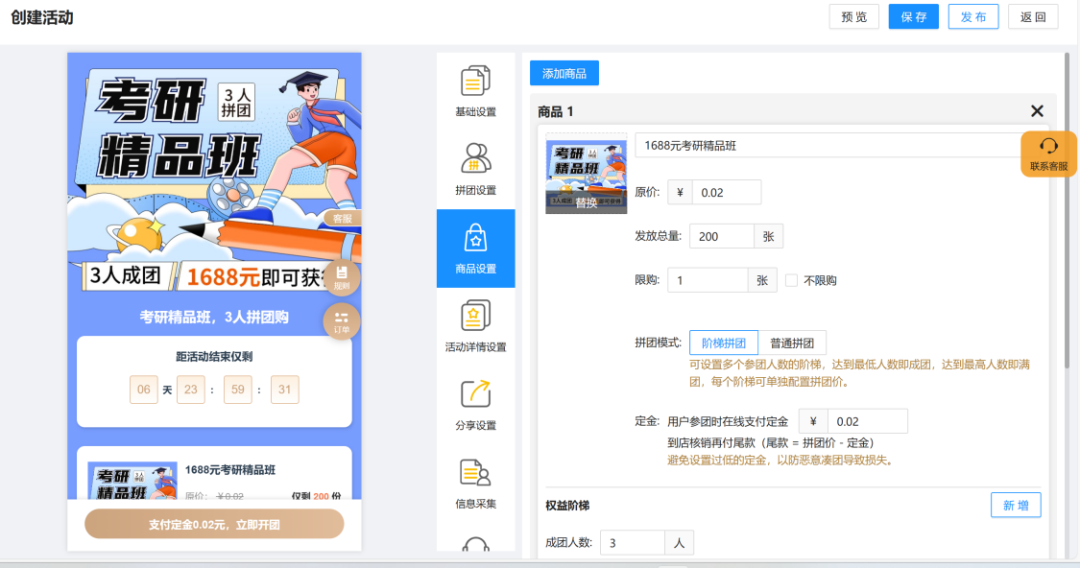The width and height of the screenshot is (1080, 568).
Task: Close the 商品 1 panel
Action: pyautogui.click(x=1037, y=111)
